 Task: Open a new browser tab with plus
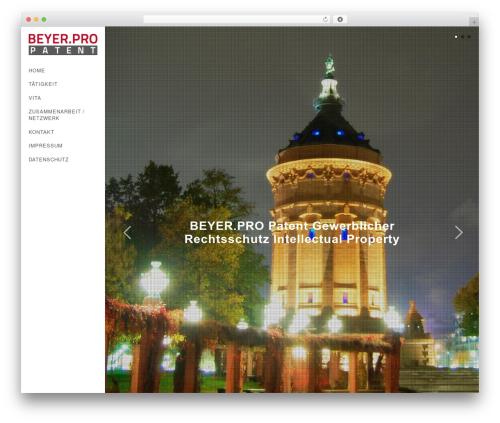(x=474, y=22)
